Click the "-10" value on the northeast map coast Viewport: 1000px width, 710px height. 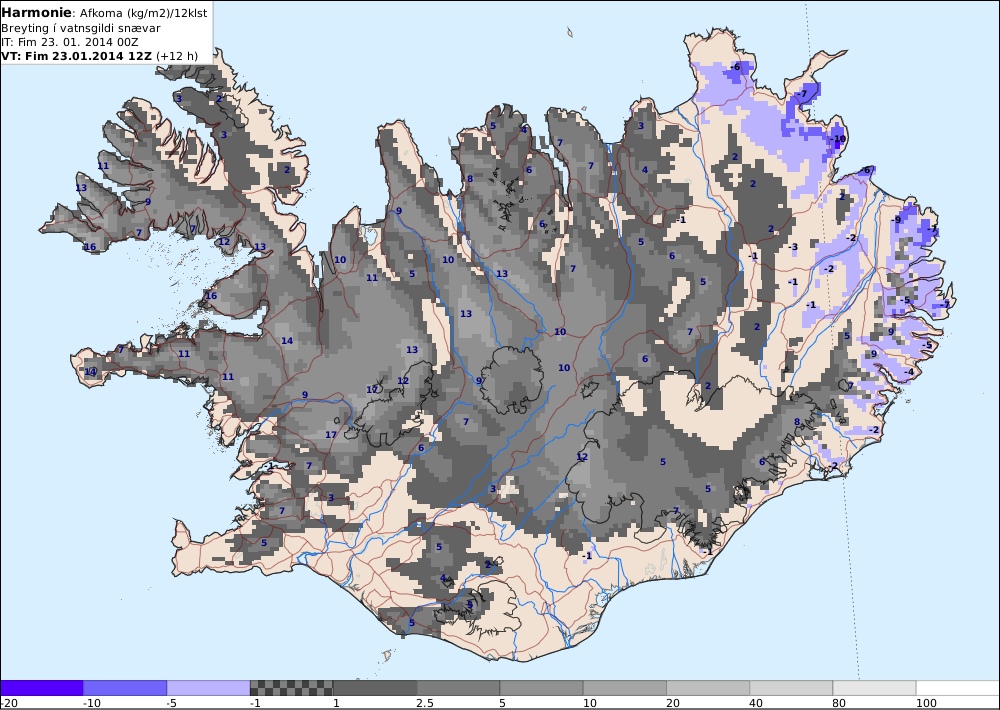click(x=837, y=139)
